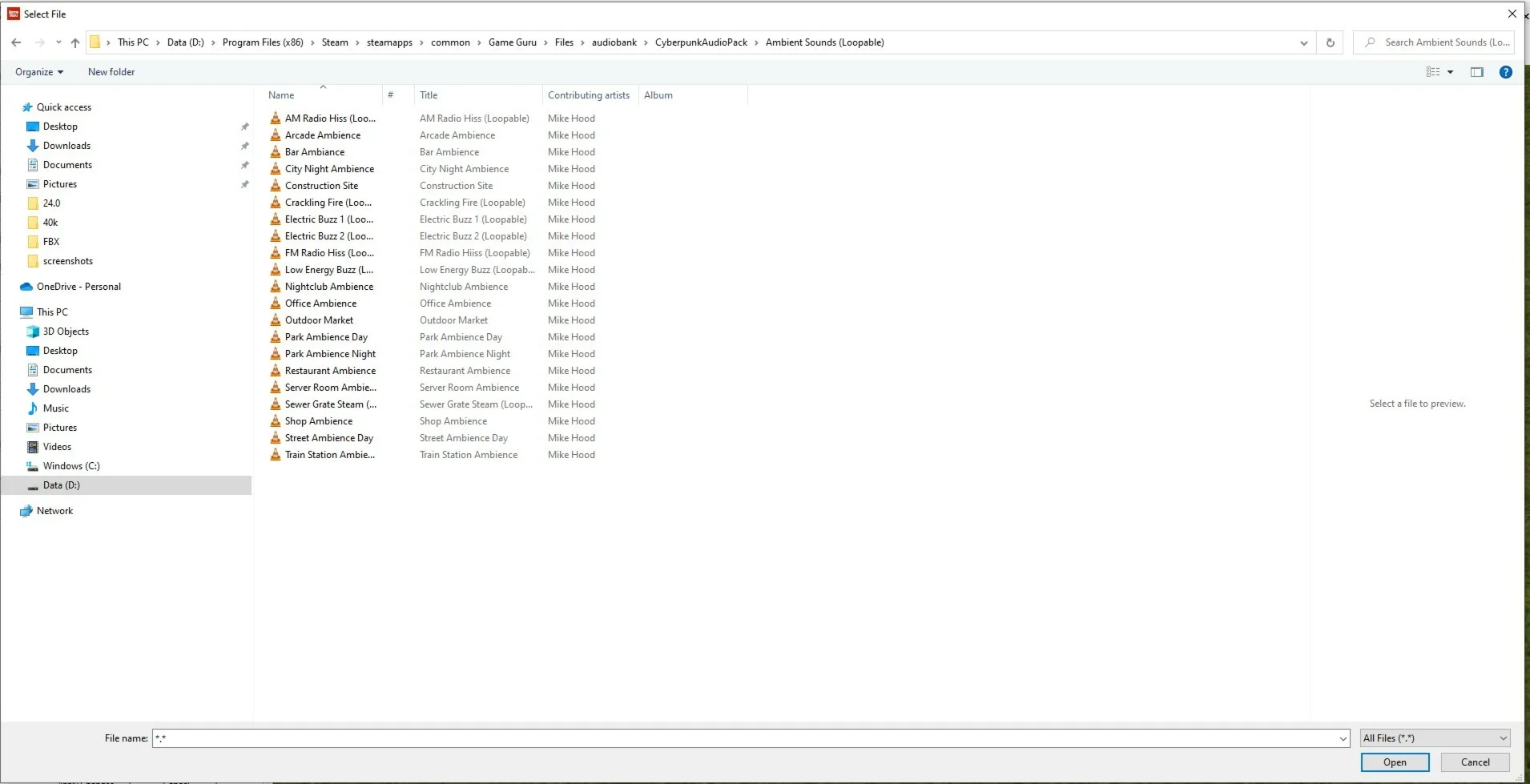Click VLC icon of Bar Ambiance file
Screen dimensions: 1530x784
point(276,152)
